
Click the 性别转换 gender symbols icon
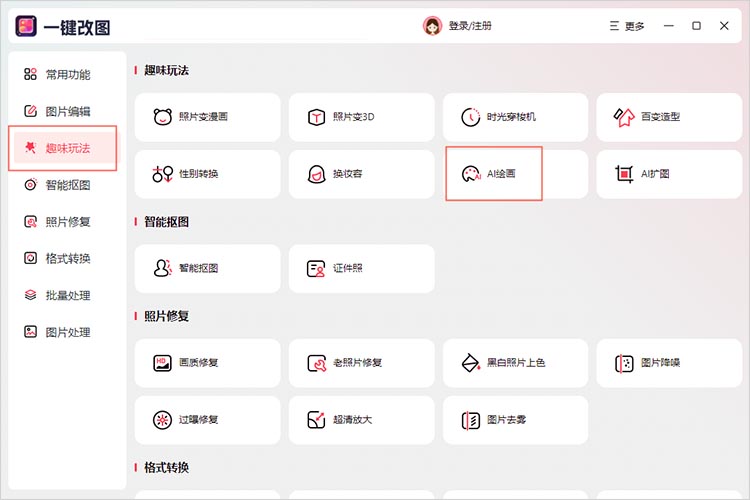point(163,174)
